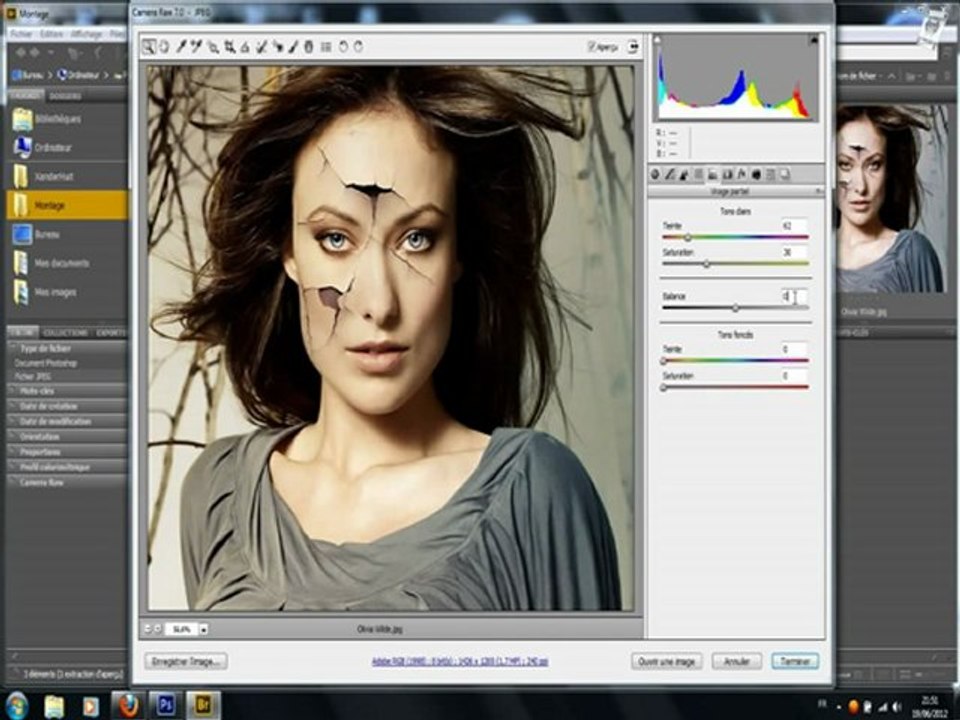Open the Detail panel tab
Image resolution: width=960 pixels, height=720 pixels.
pyautogui.click(x=683, y=174)
